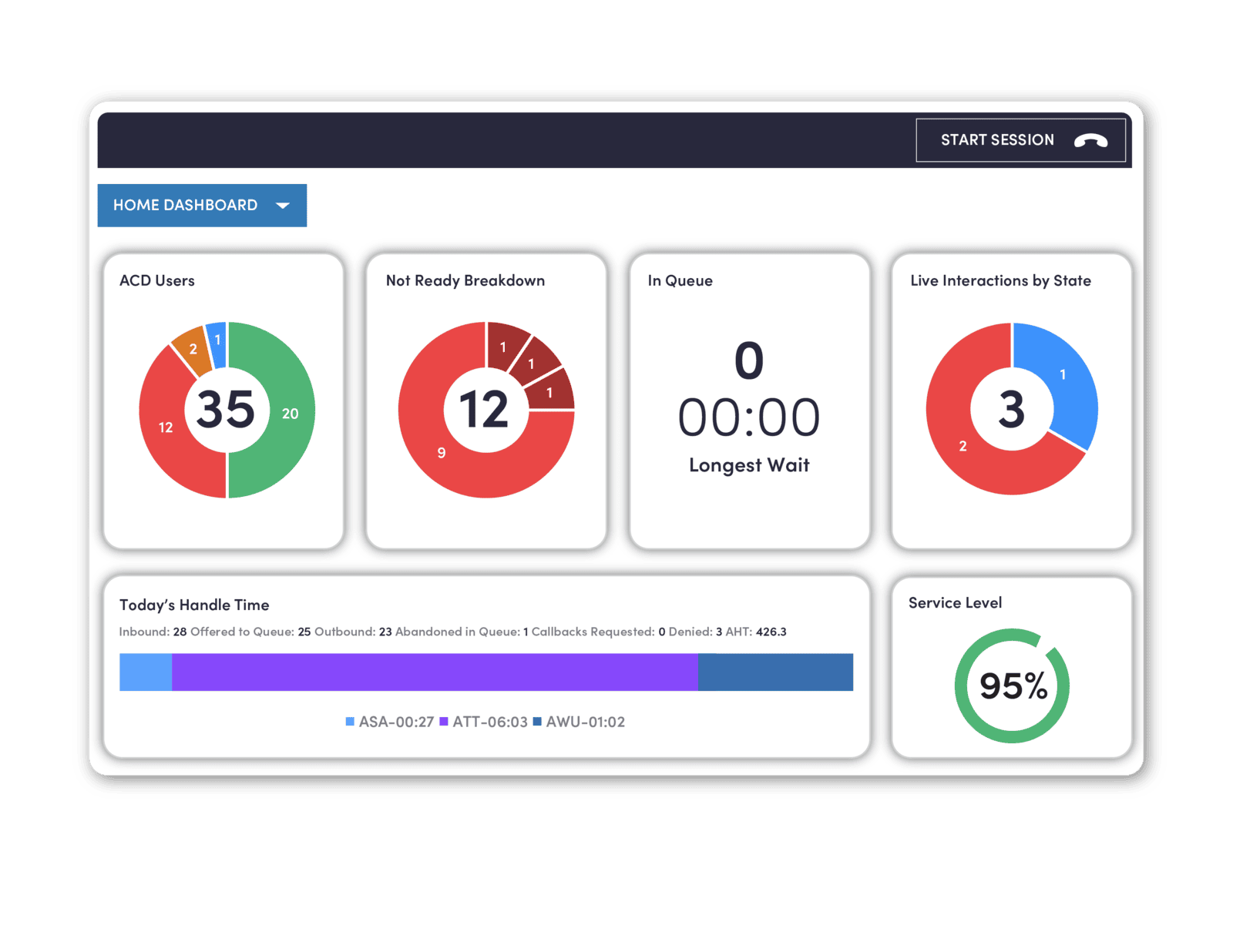Click the 35 total in ACD Users
1233x952 pixels.
tap(225, 409)
